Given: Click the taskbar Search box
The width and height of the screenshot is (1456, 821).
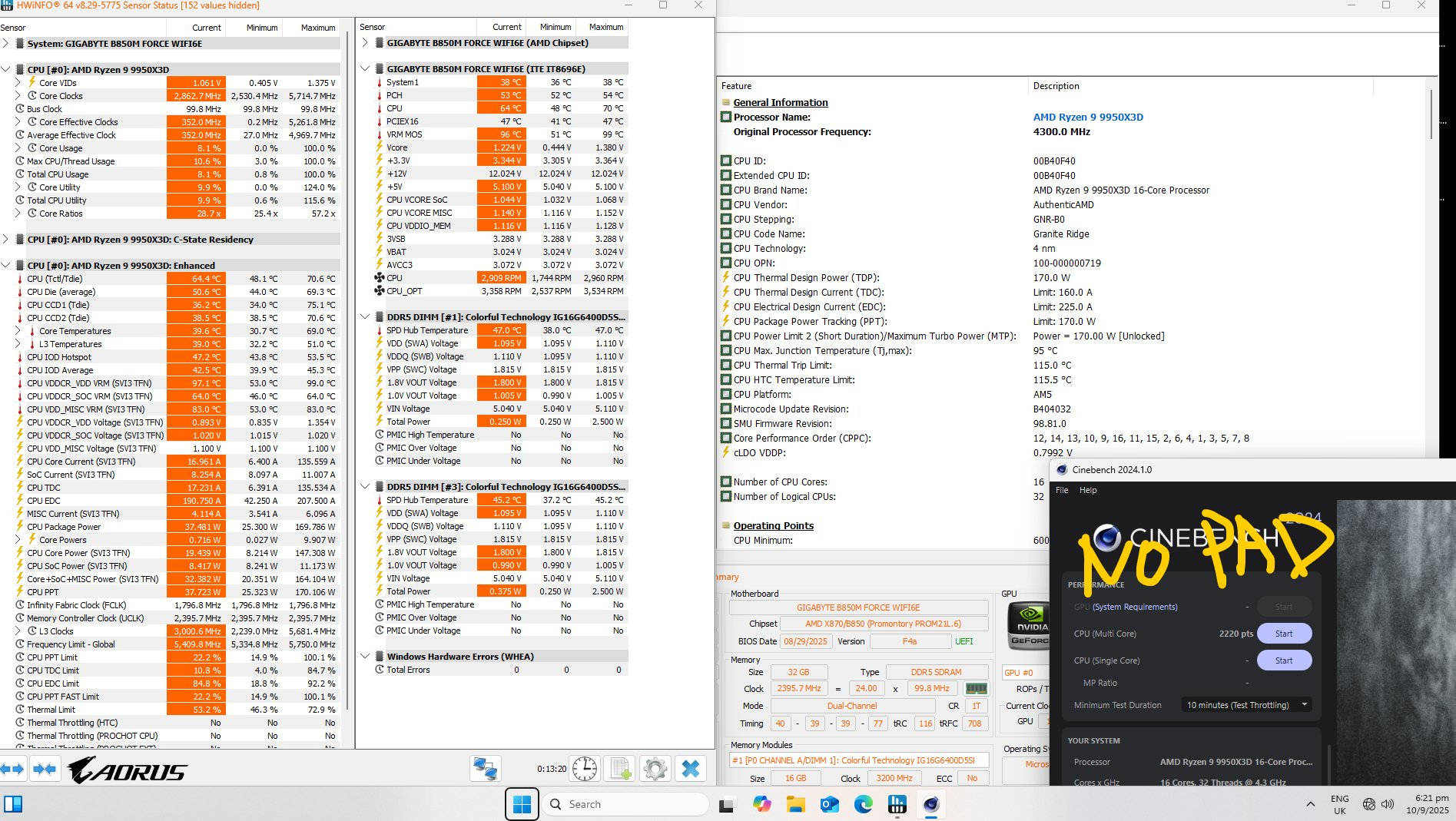Looking at the screenshot, I should [625, 804].
